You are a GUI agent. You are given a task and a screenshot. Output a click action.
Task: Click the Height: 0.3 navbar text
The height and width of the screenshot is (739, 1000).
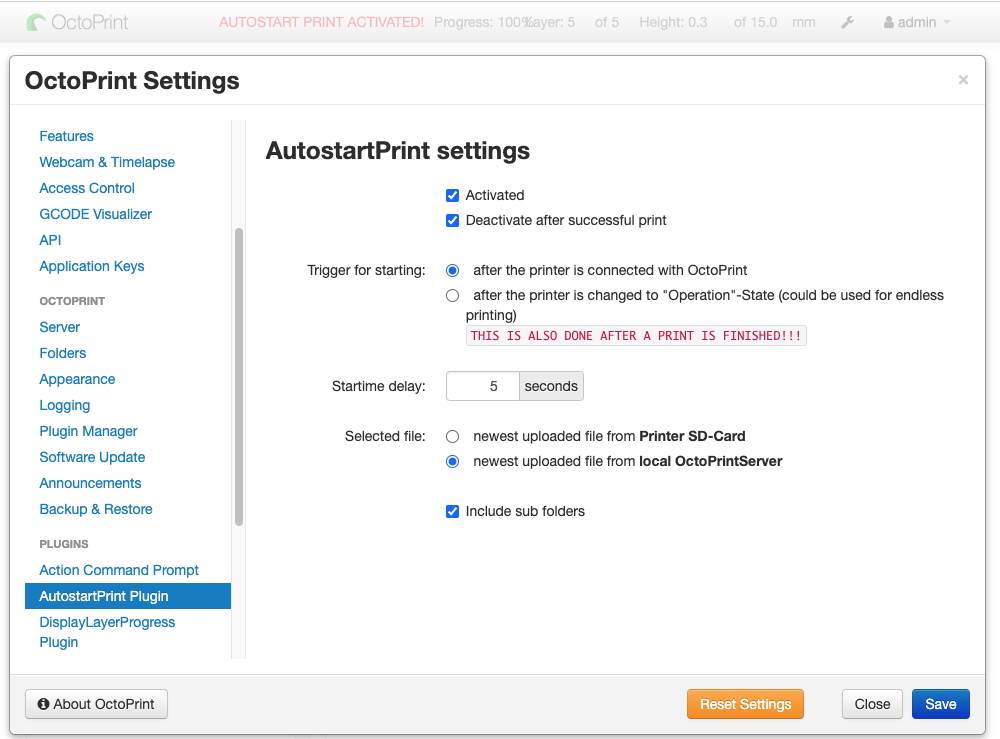tap(673, 22)
